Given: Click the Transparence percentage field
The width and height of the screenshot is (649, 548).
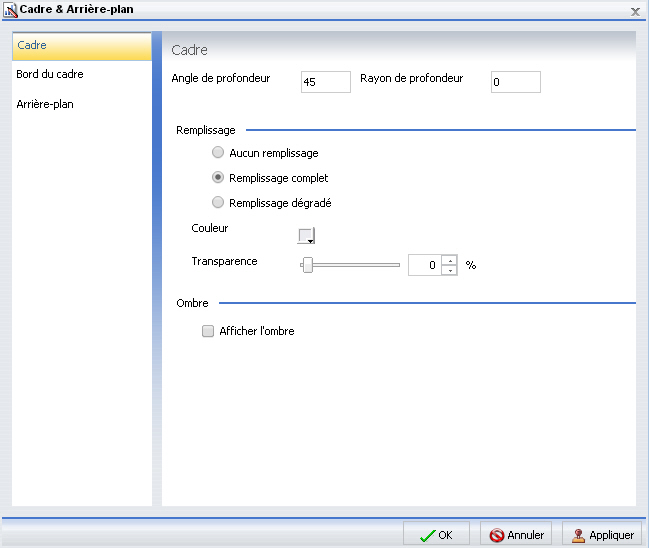Looking at the screenshot, I should [425, 265].
